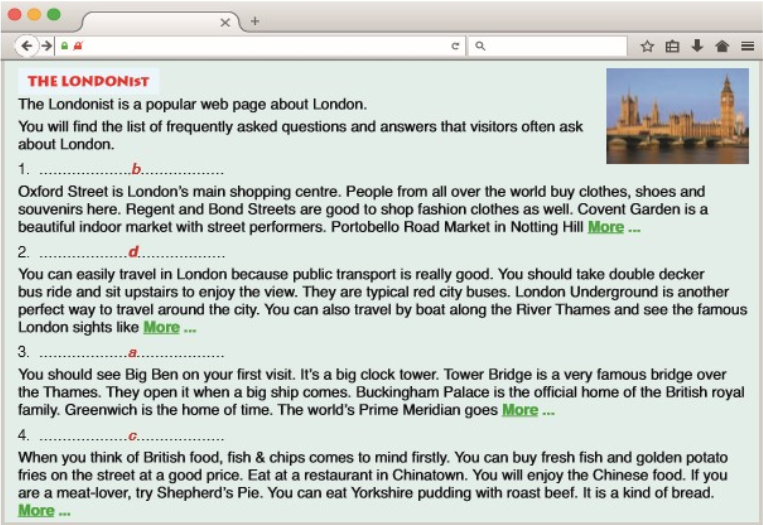Open the bookmarks list icon
763x525 pixels.
672,46
